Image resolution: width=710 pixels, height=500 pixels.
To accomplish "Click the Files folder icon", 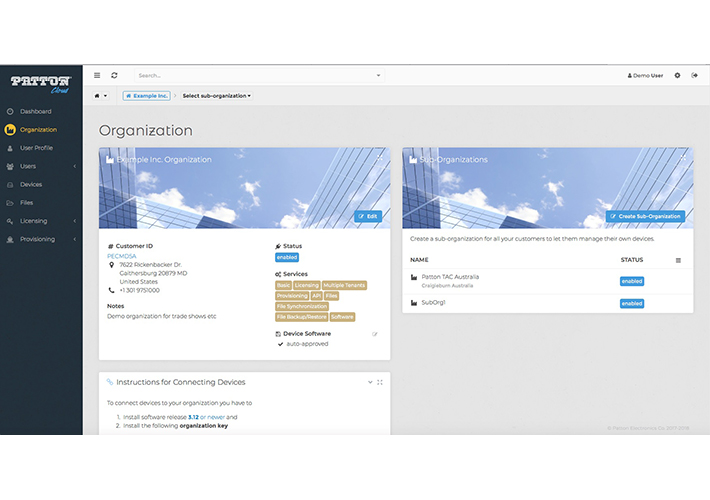I will 10,203.
